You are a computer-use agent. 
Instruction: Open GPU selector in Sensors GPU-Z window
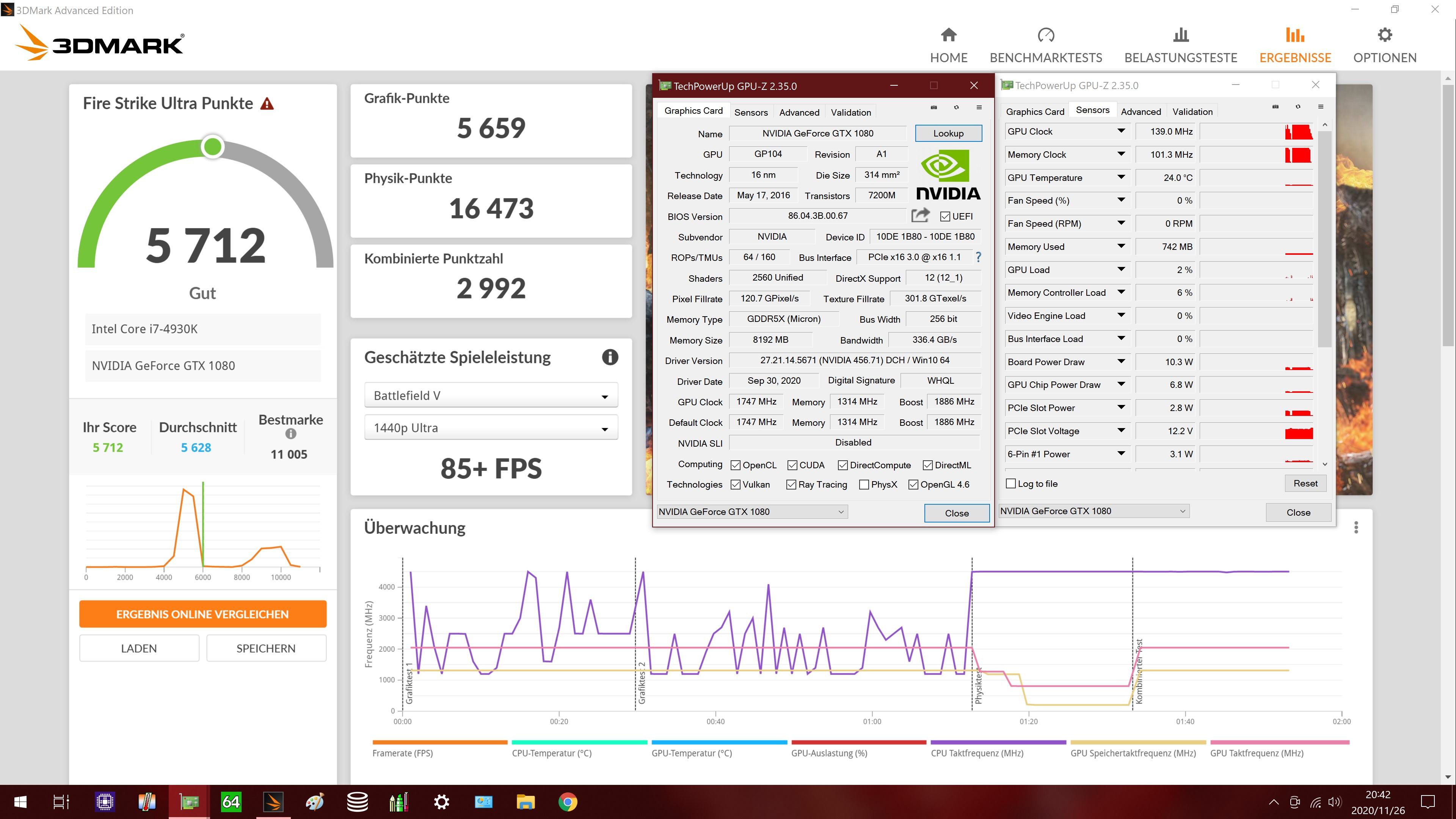[x=1094, y=511]
